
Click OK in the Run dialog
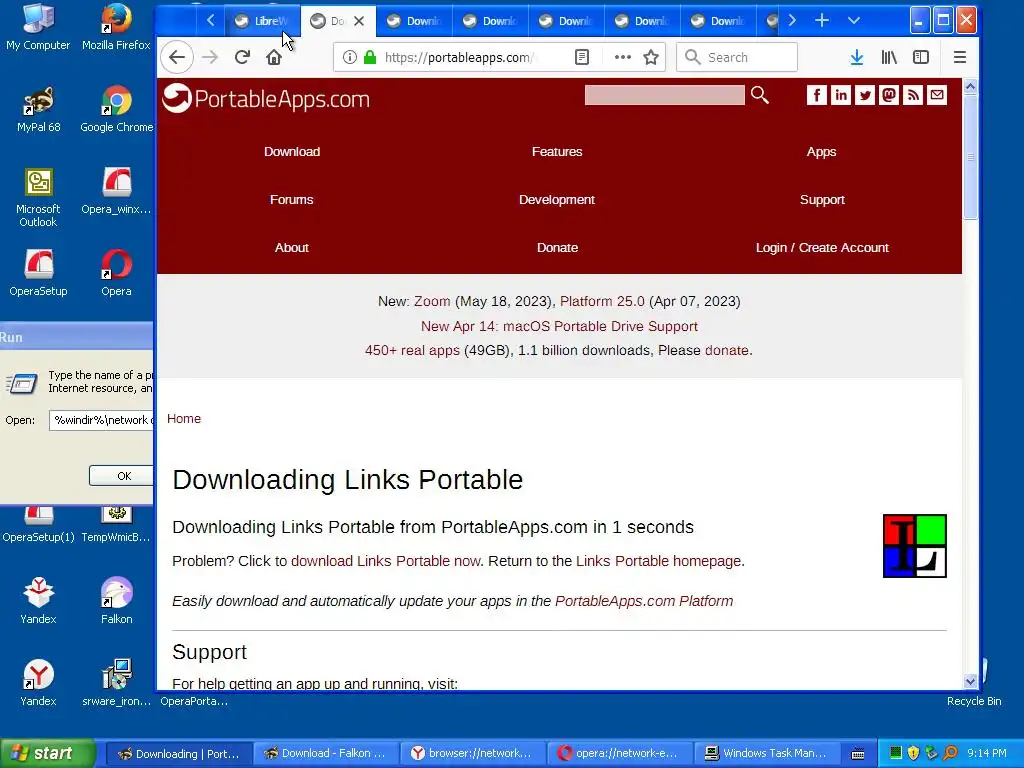[x=121, y=476]
